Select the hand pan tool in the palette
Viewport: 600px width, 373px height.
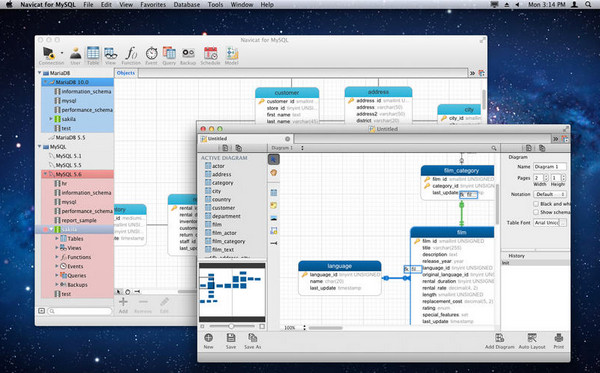point(274,173)
